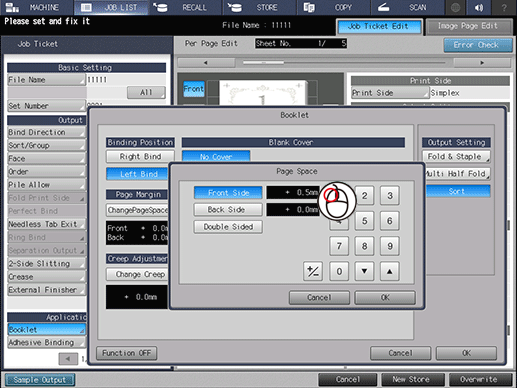Toggle the plus/minus sign key
Screen dimensions: 517x388
tap(313, 271)
